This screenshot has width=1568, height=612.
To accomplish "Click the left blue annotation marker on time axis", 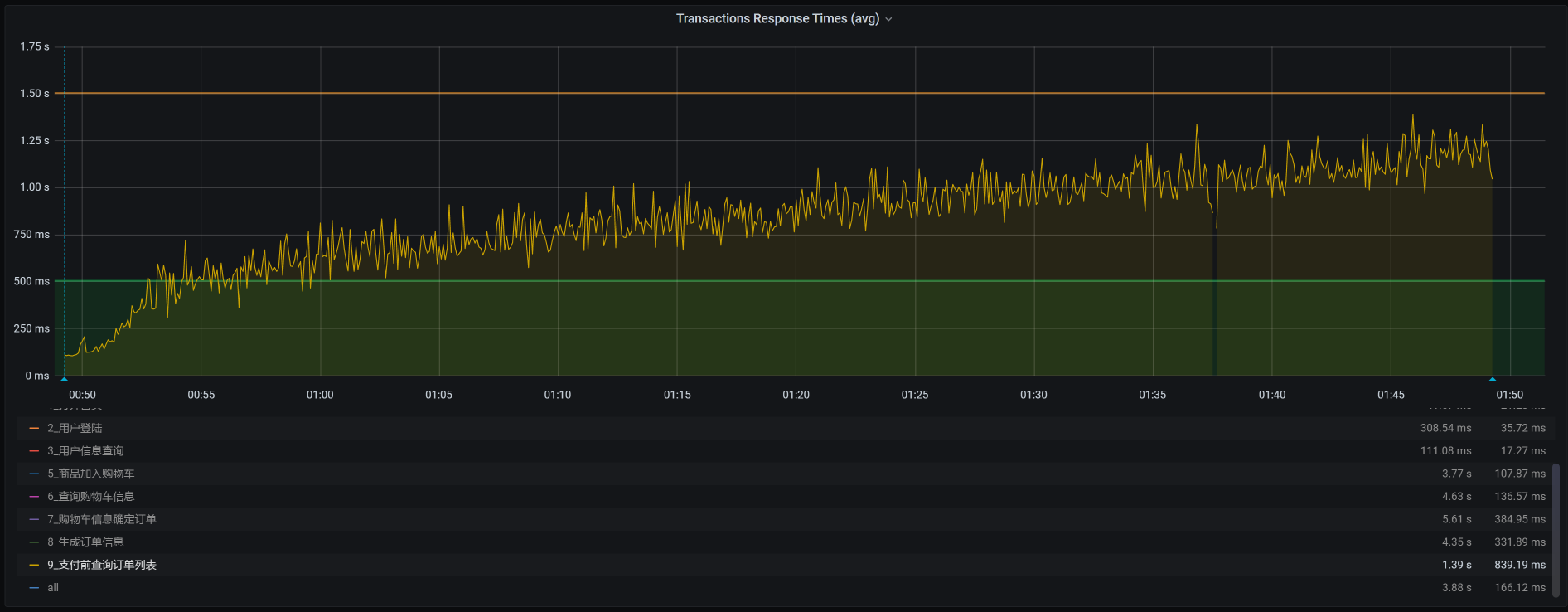I will point(65,379).
